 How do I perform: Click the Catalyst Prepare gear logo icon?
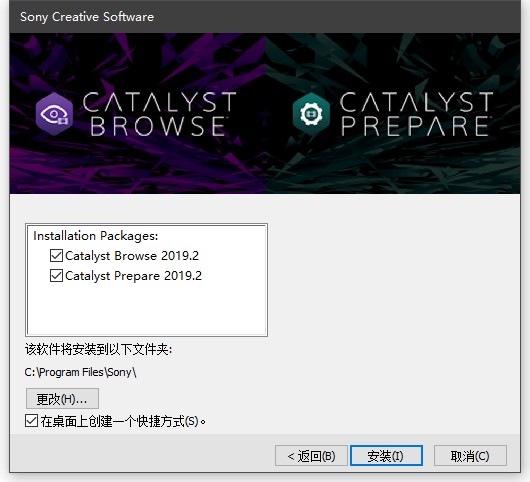(311, 114)
